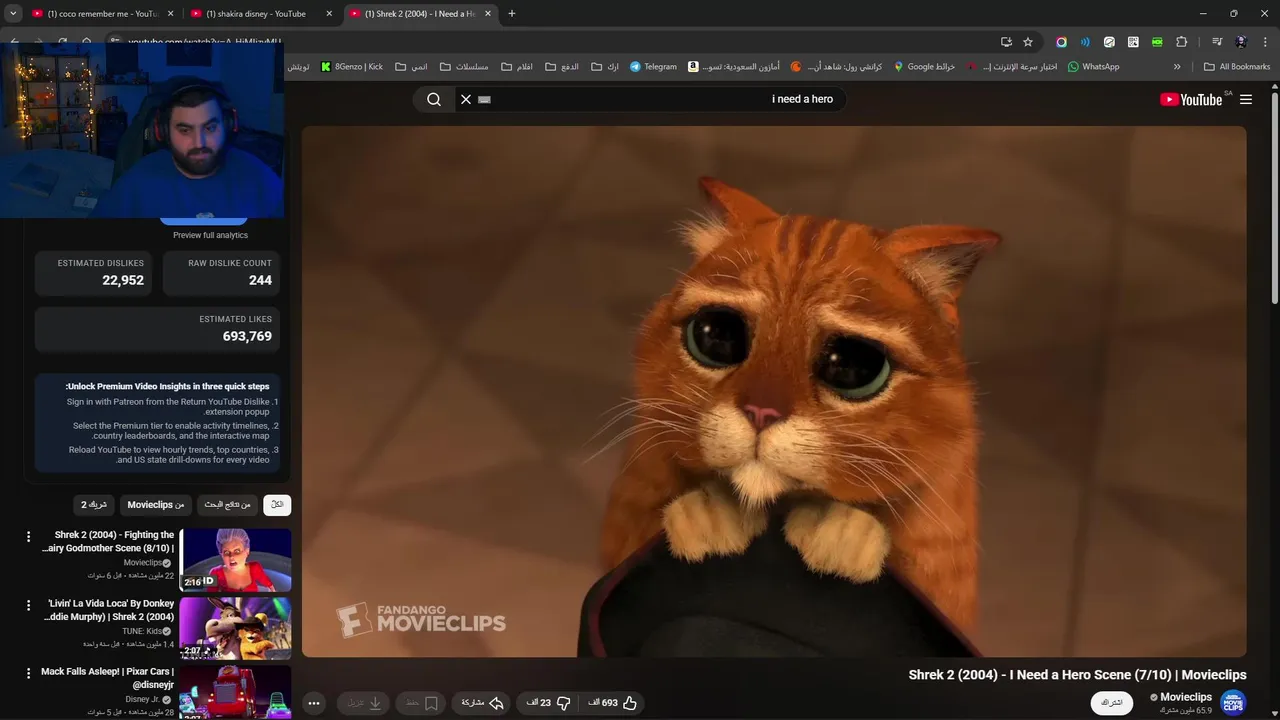
Task: Open the 8Genzo Kick bookmark
Action: 352,67
